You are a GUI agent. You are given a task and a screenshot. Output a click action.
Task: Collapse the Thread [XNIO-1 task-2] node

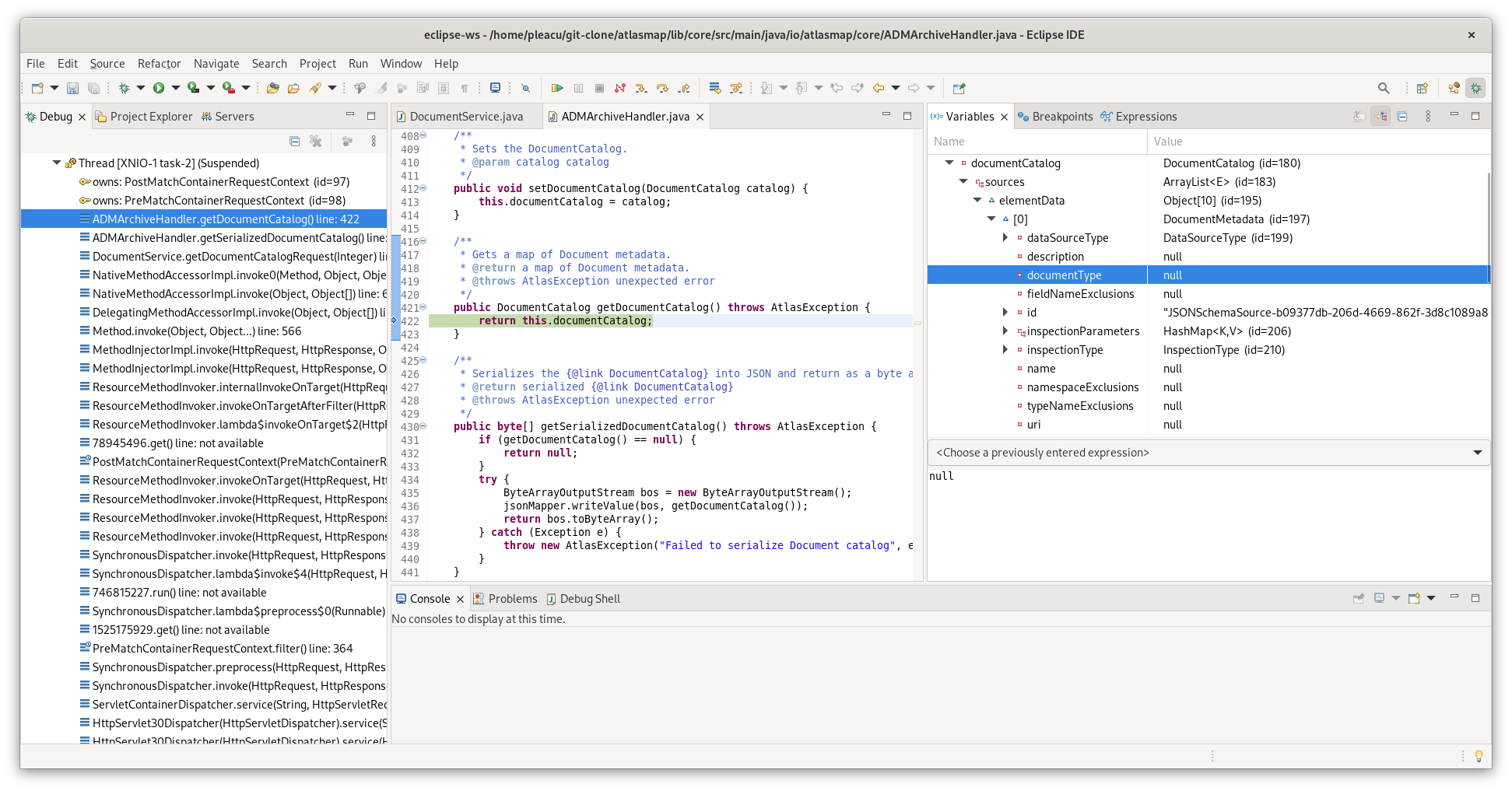click(x=57, y=163)
